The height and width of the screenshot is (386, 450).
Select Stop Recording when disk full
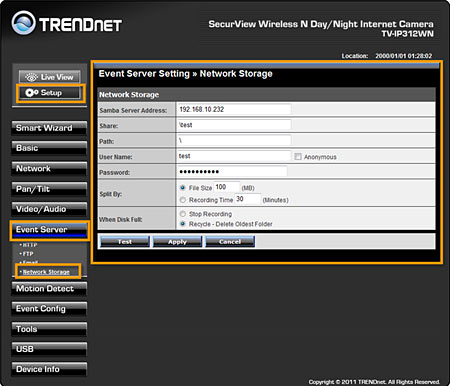[182, 214]
